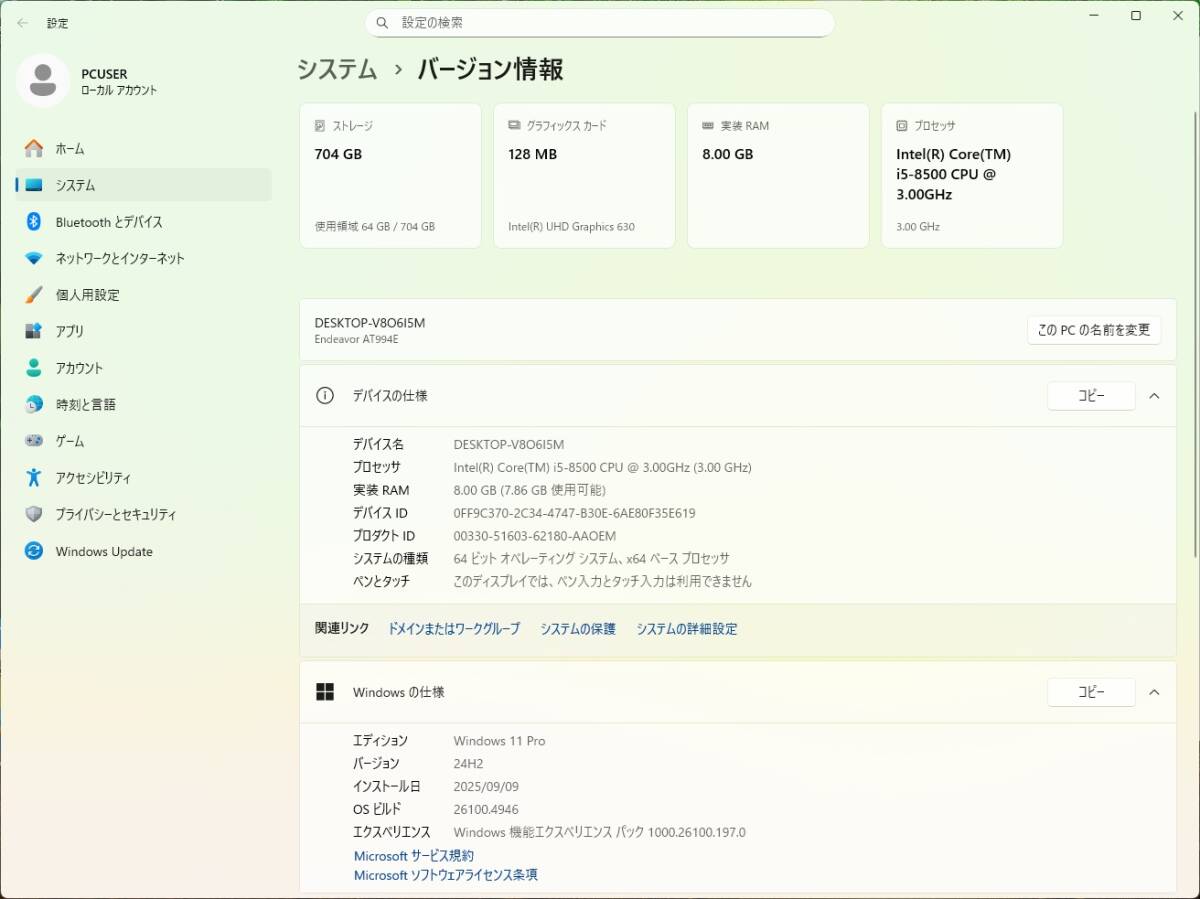Image resolution: width=1200 pixels, height=899 pixels.
Task: Collapse the デバイスの仕様 section
Action: click(1155, 396)
